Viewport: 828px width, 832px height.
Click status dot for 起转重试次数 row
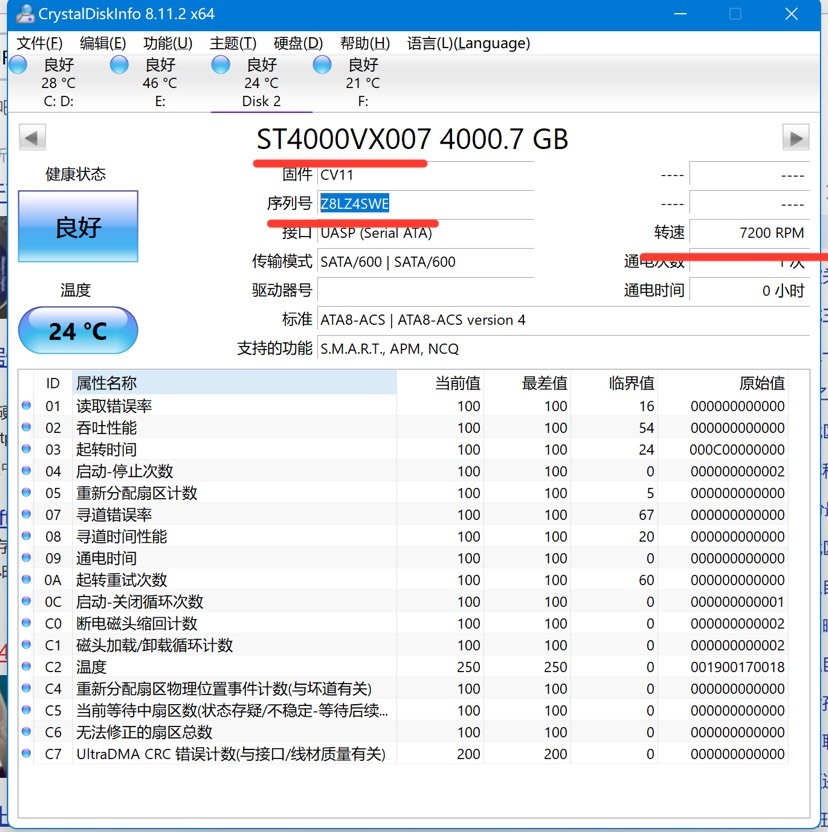point(26,580)
